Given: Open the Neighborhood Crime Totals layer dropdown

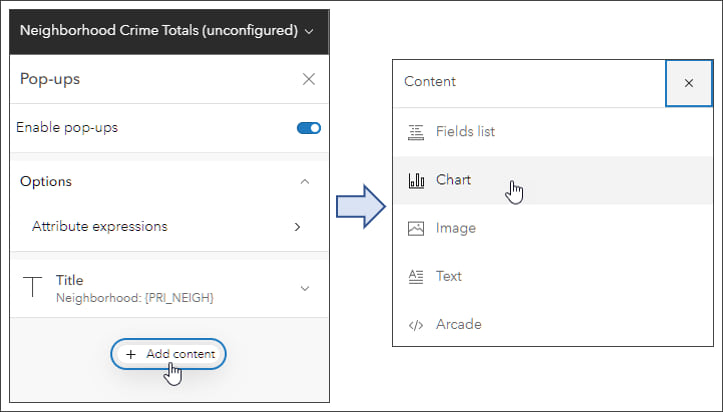Looking at the screenshot, I should 309,31.
